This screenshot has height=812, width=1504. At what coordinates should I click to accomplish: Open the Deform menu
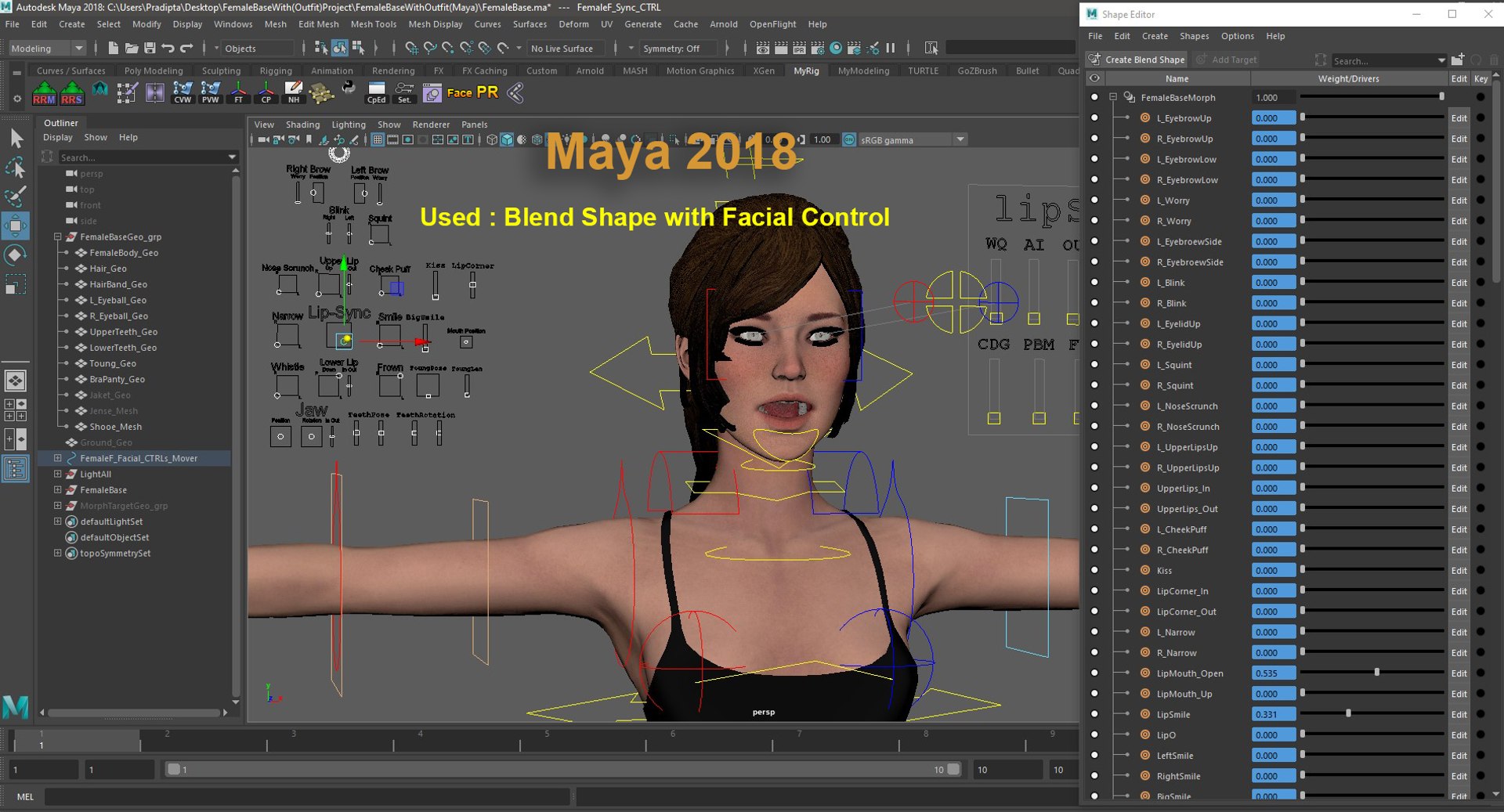[574, 24]
